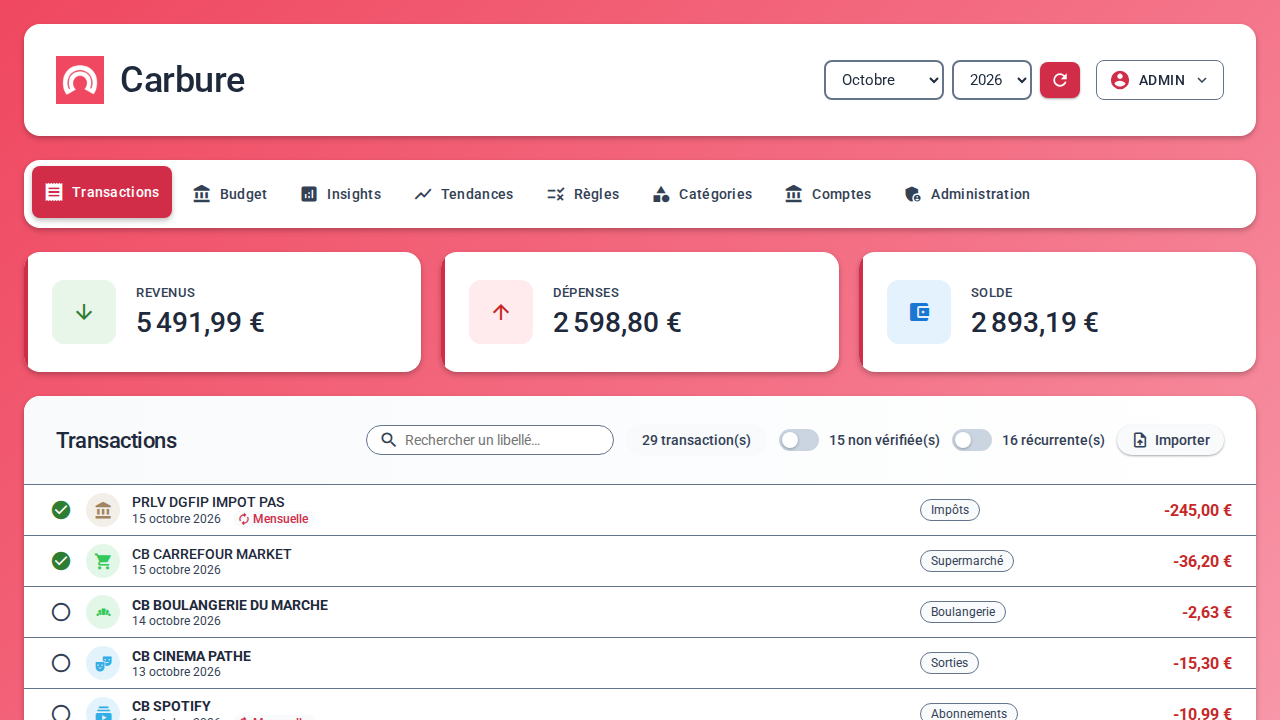This screenshot has width=1280, height=720.
Task: Change category chip Abonnements
Action: tap(969, 713)
